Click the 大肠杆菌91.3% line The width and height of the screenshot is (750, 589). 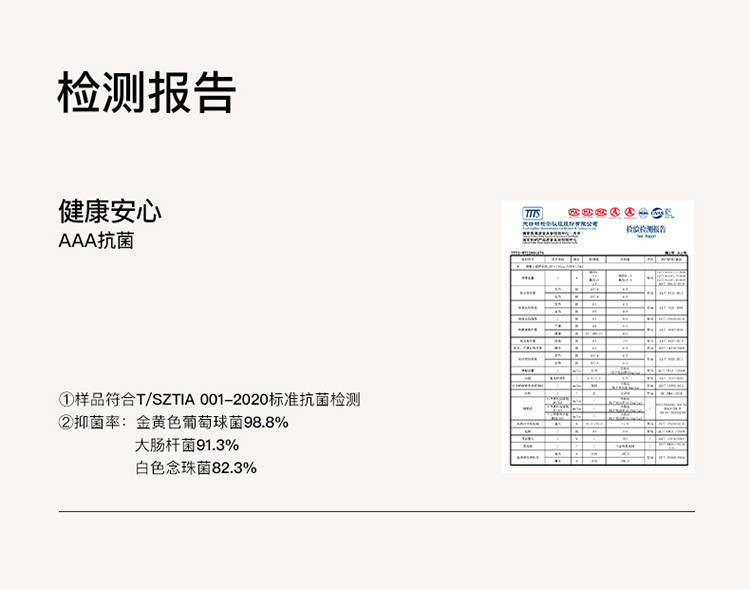point(187,445)
